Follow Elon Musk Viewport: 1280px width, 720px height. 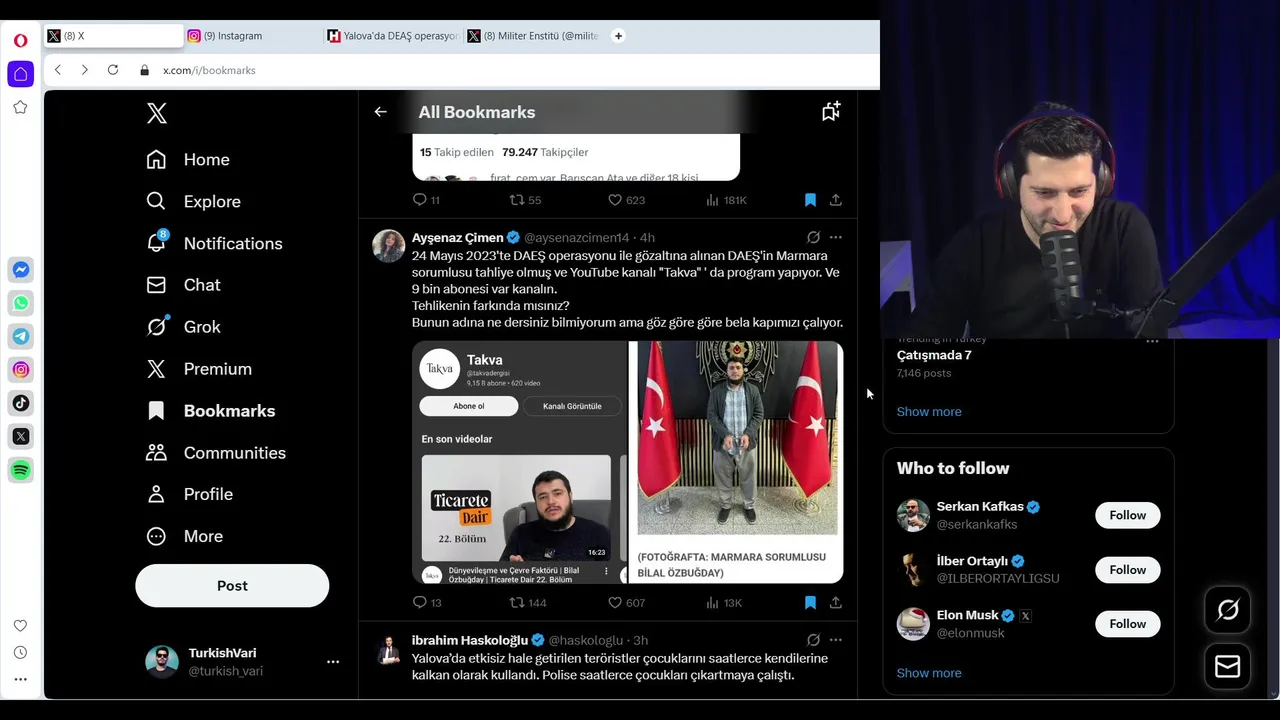(x=1127, y=624)
